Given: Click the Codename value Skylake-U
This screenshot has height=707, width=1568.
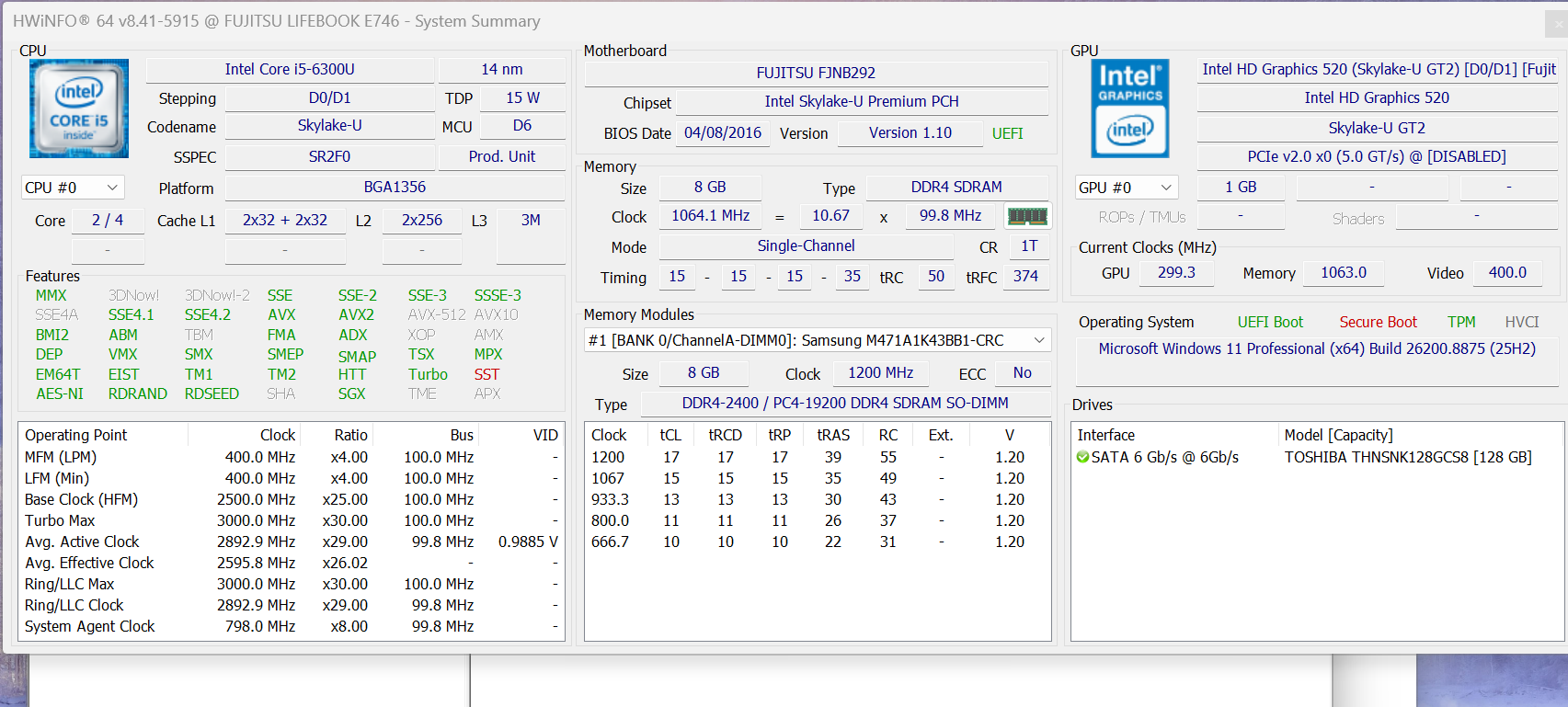Looking at the screenshot, I should pyautogui.click(x=329, y=126).
